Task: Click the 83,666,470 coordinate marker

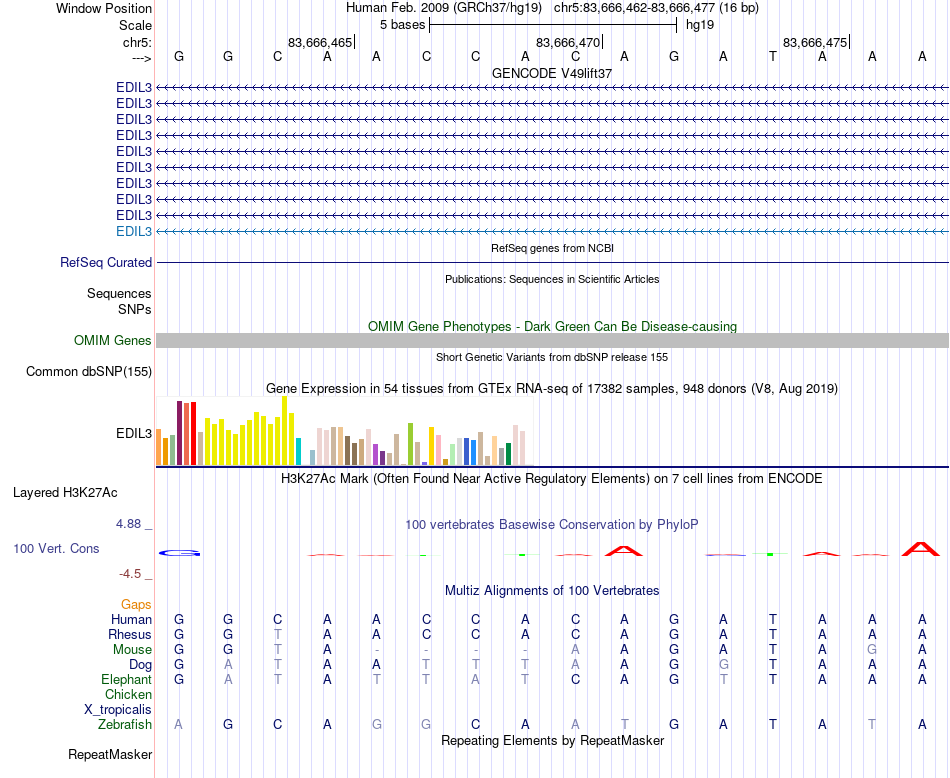Action: pyautogui.click(x=569, y=42)
